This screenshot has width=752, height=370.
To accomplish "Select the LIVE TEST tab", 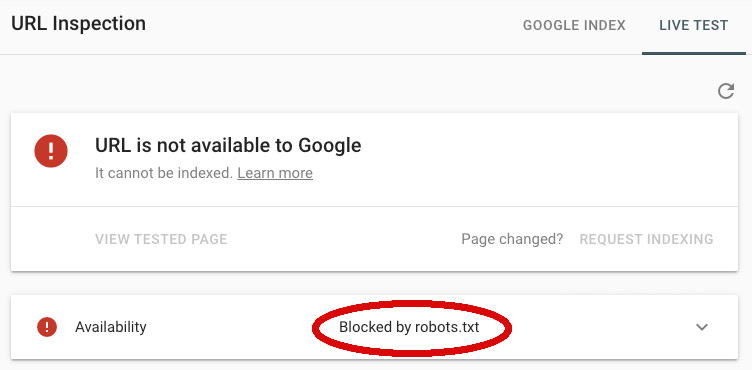I will pos(693,25).
